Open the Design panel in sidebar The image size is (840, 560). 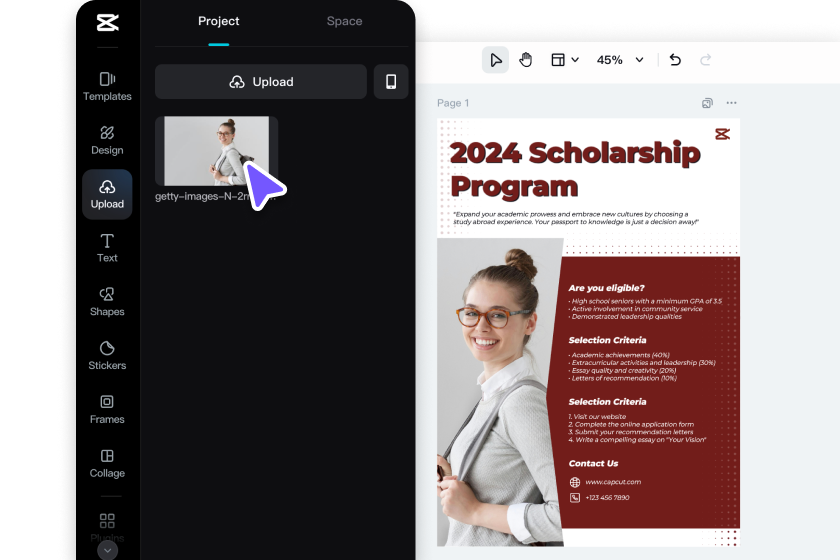(x=107, y=140)
